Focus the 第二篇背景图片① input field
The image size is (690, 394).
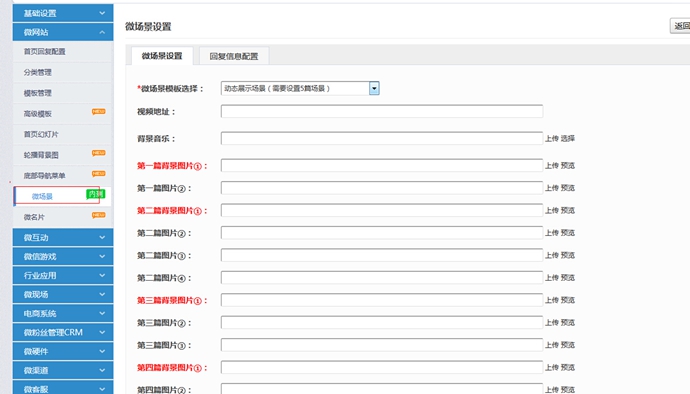(x=382, y=210)
